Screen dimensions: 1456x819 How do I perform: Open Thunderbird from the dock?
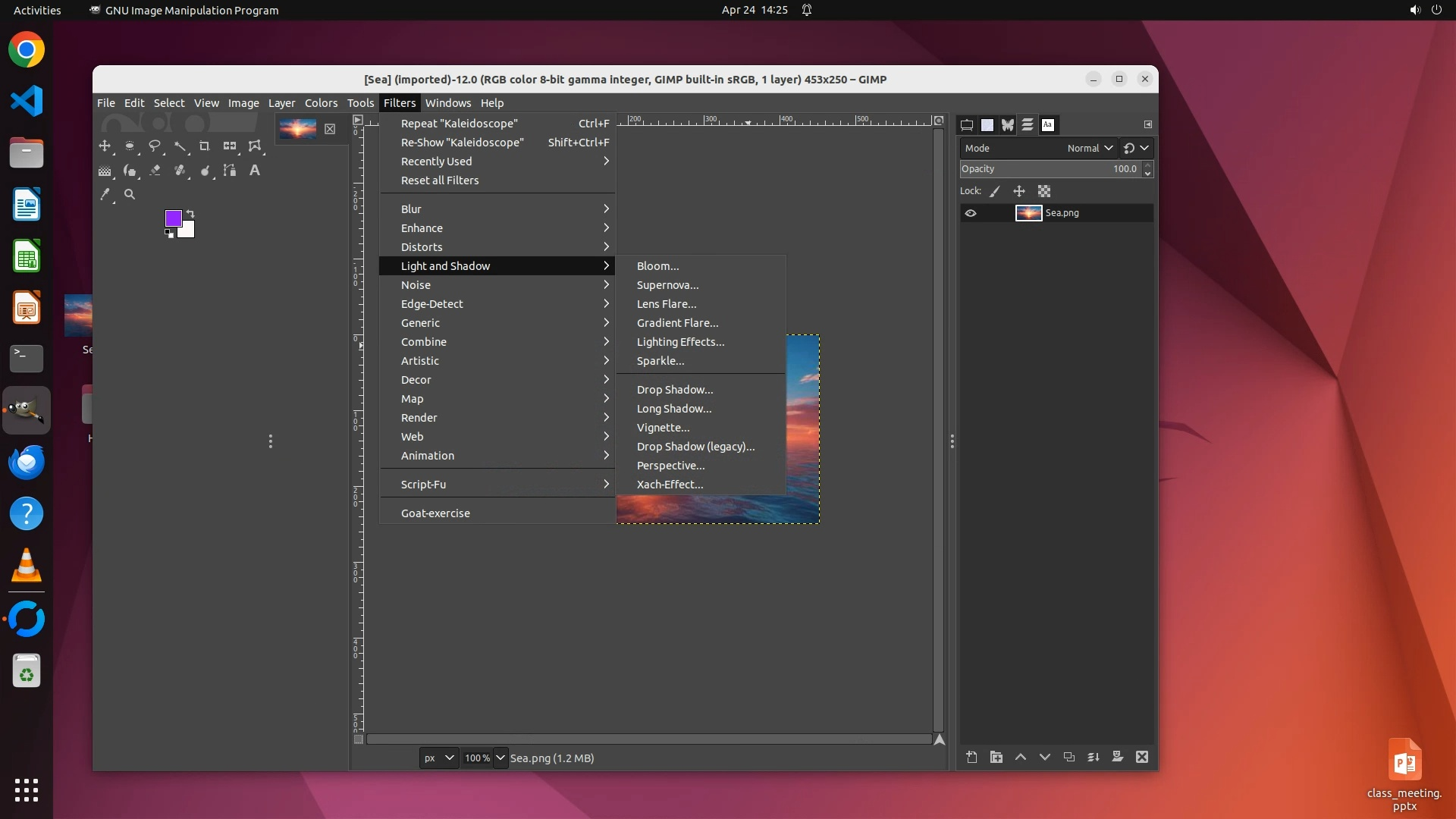[x=27, y=463]
